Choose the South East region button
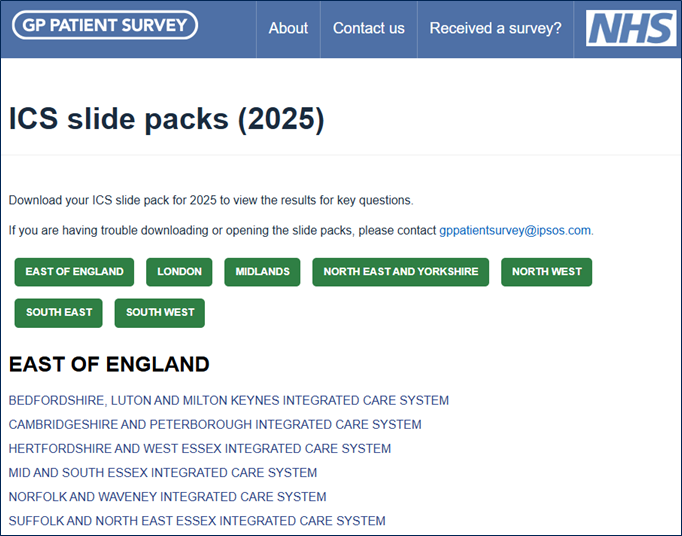Viewport: 682px width, 536px height. pos(59,313)
